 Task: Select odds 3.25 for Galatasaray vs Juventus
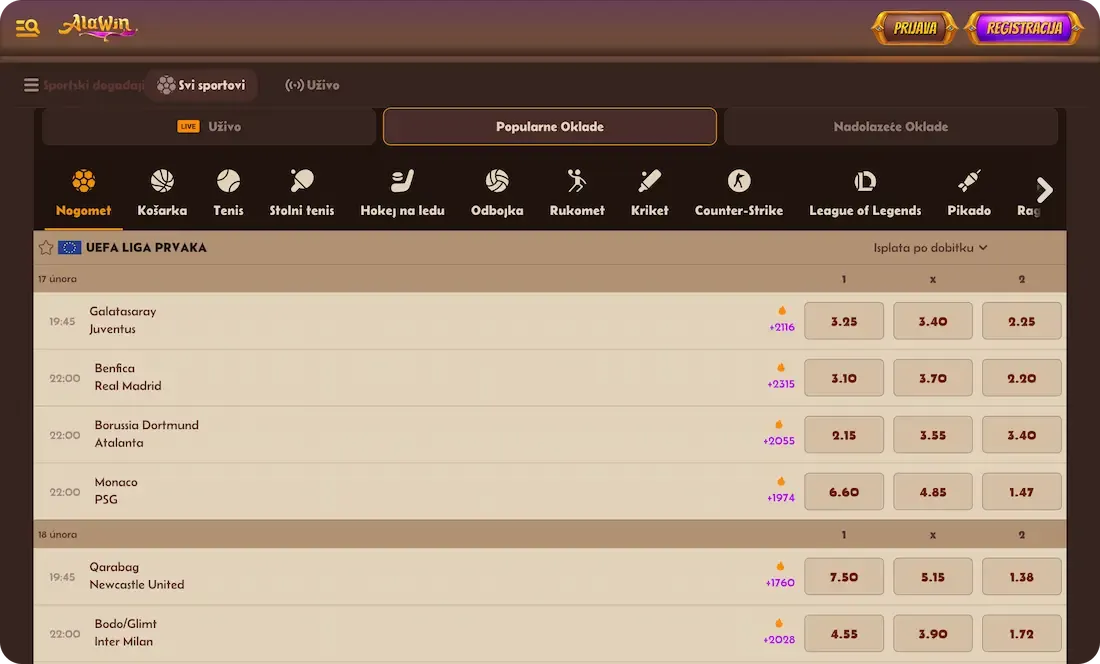click(843, 320)
